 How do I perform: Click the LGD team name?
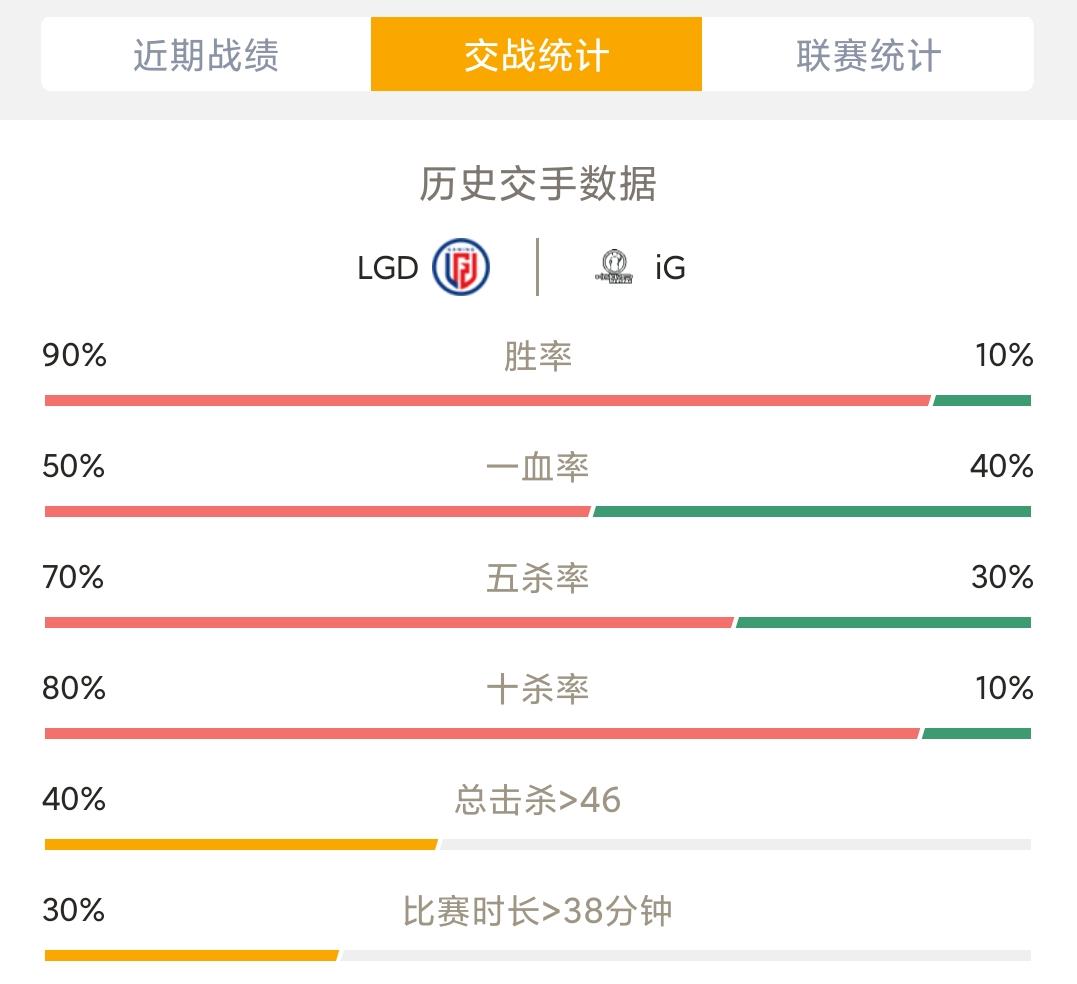[x=387, y=268]
